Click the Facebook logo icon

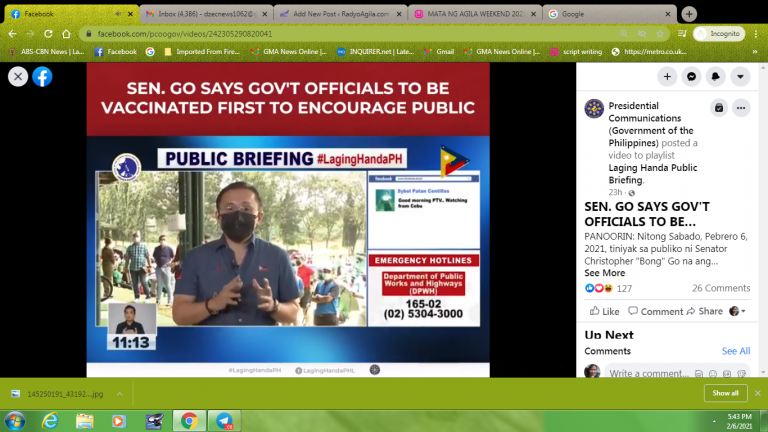[x=42, y=77]
